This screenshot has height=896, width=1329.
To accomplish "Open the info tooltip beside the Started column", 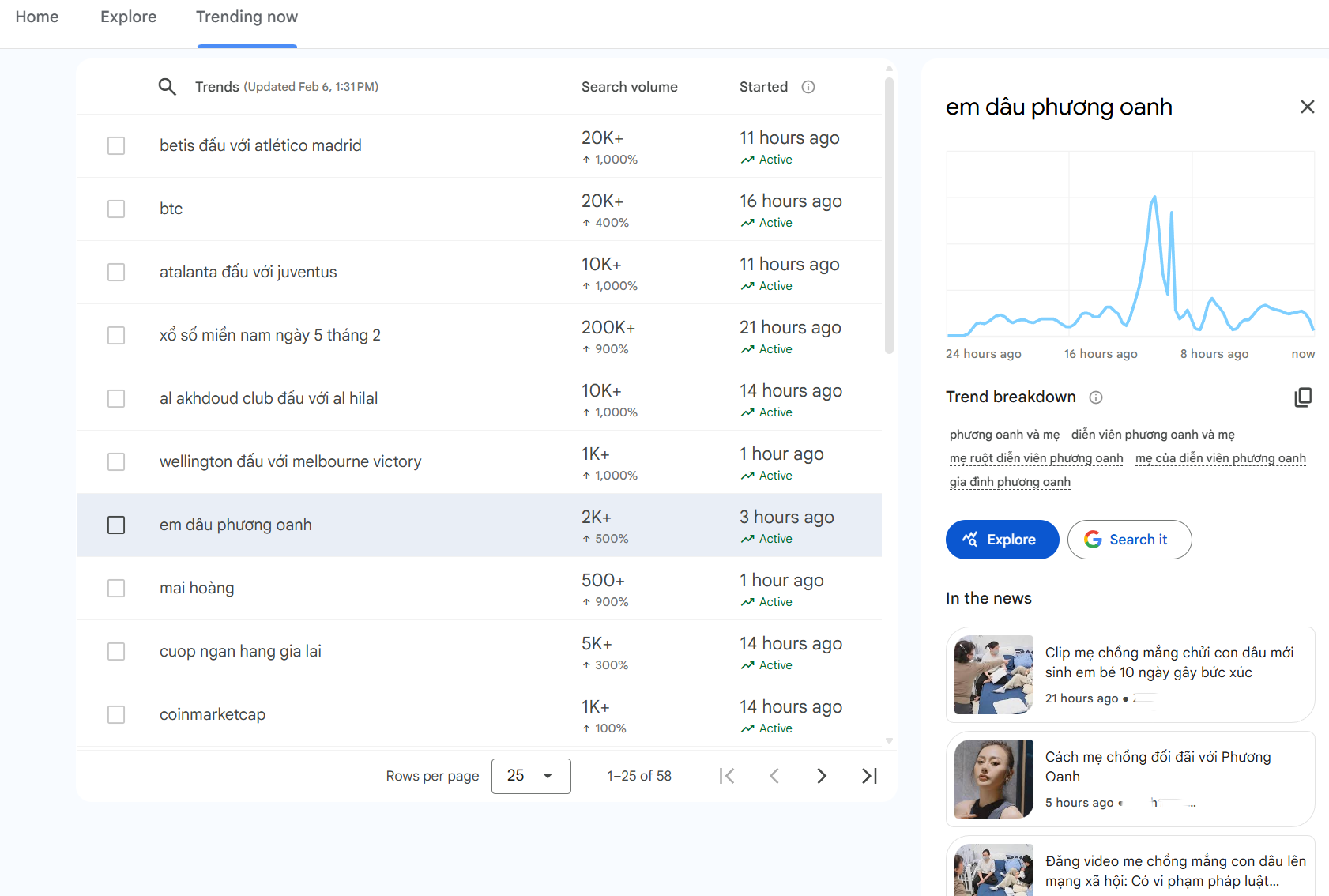I will 808,87.
